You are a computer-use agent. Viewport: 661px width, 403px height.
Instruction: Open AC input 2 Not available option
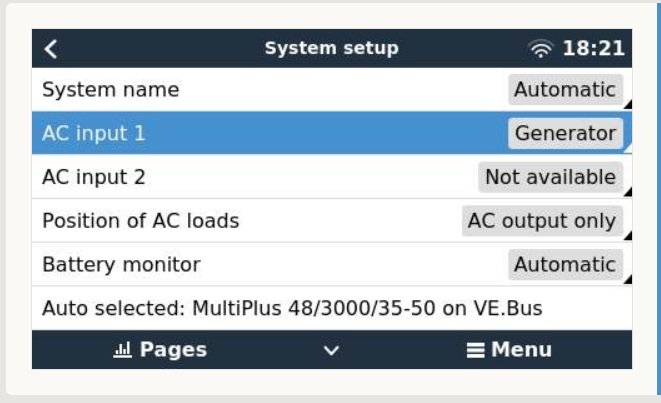pyautogui.click(x=550, y=177)
